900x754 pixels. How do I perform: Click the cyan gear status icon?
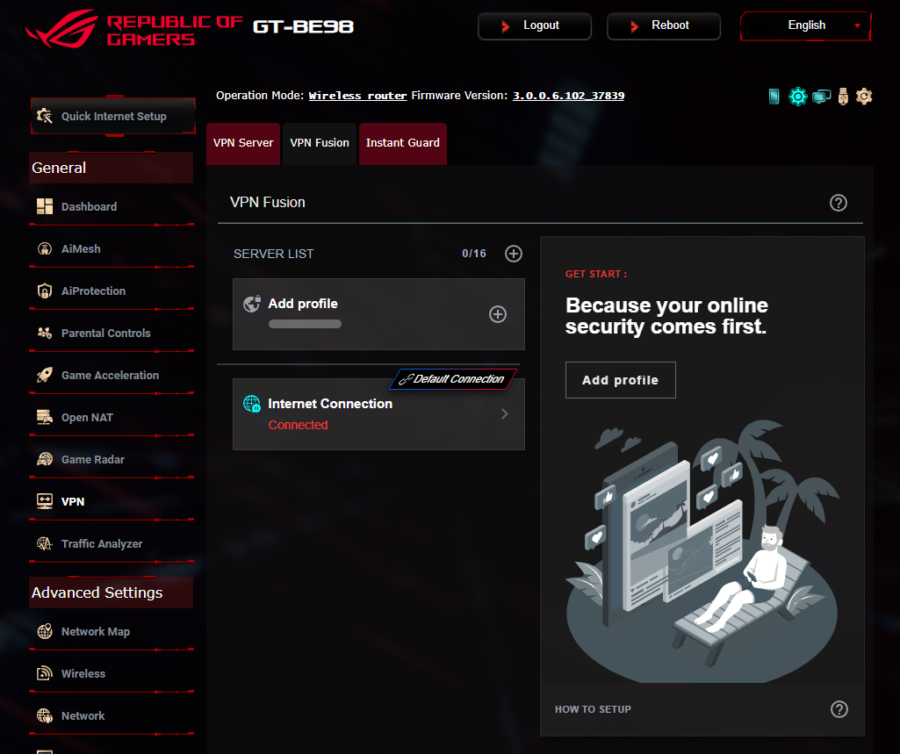click(x=797, y=96)
